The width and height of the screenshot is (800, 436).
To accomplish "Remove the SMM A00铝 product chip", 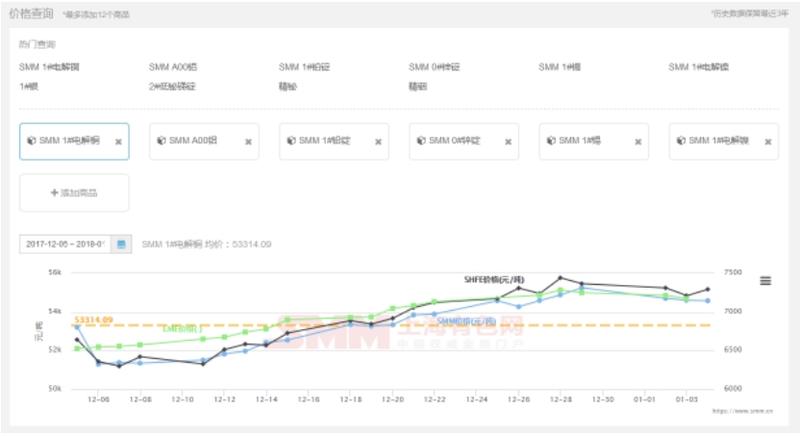I will click(248, 142).
